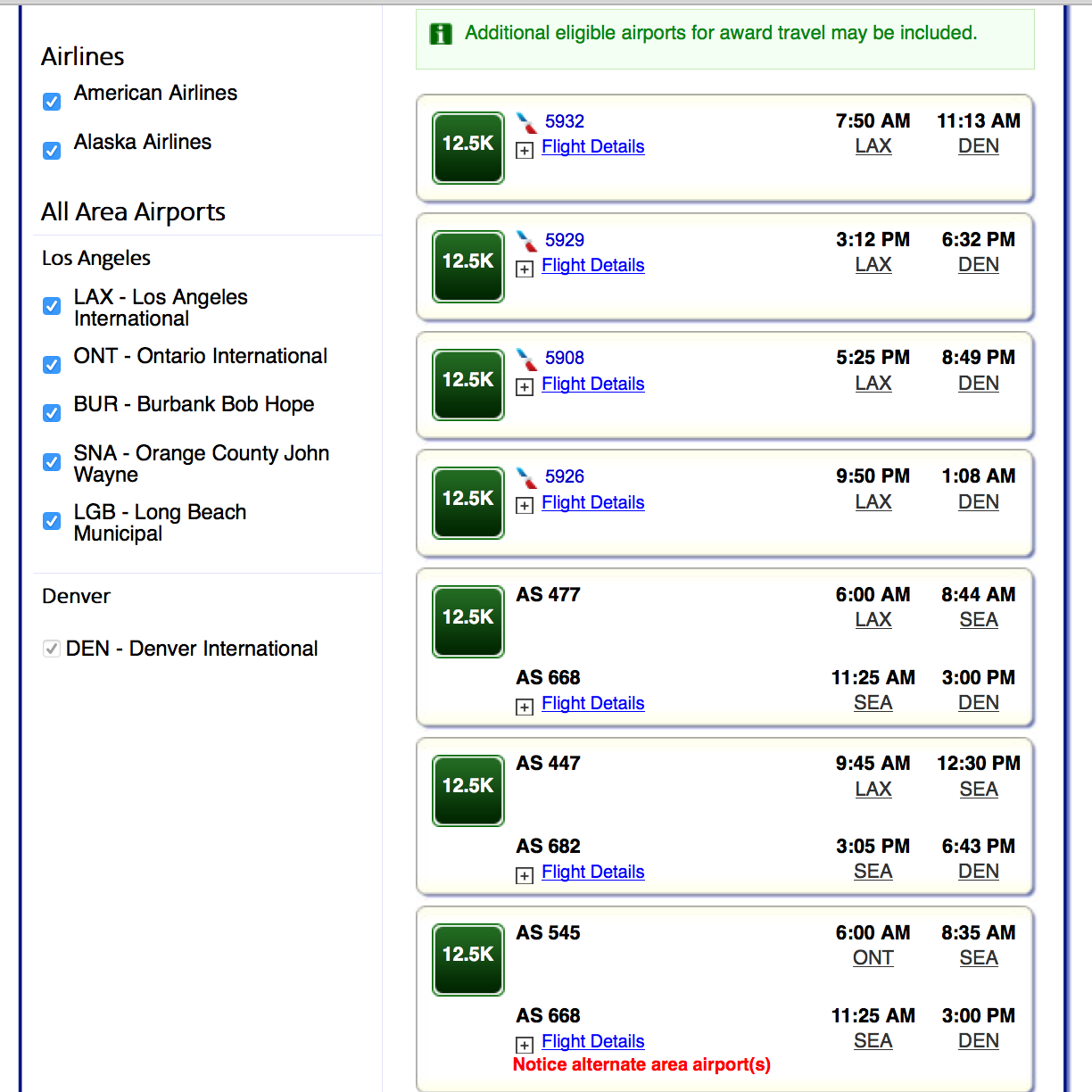Click flight number 5932 link
This screenshot has width=1092, height=1092.
point(565,121)
